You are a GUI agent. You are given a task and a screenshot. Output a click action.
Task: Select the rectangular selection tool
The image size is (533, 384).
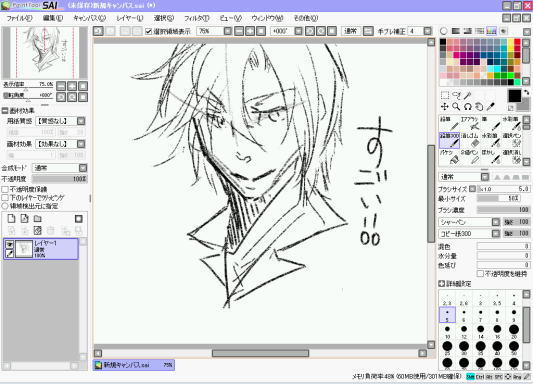coord(445,95)
